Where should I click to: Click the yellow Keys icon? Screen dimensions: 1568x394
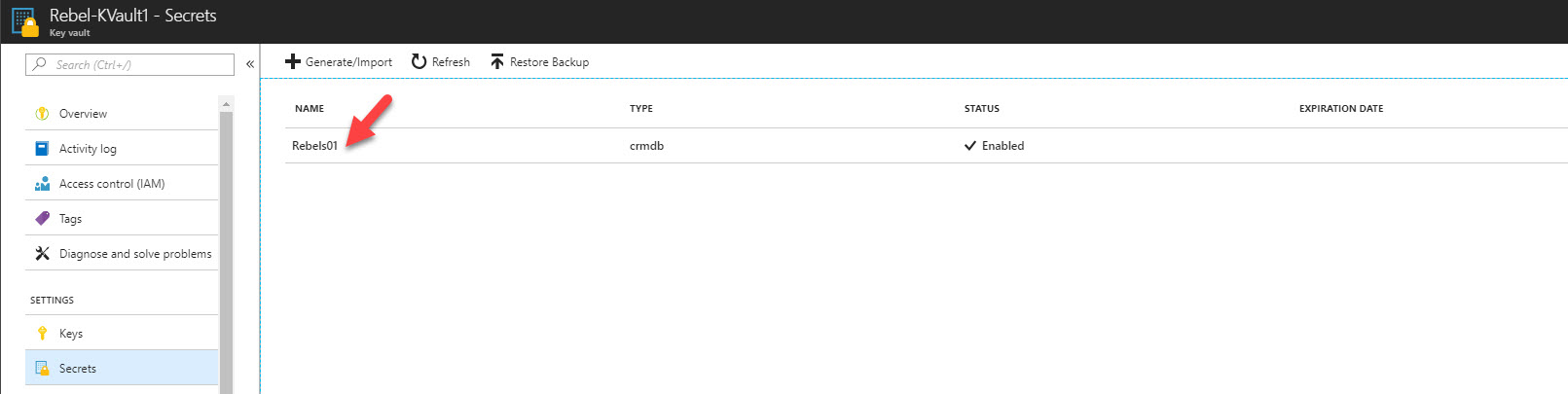[42, 334]
